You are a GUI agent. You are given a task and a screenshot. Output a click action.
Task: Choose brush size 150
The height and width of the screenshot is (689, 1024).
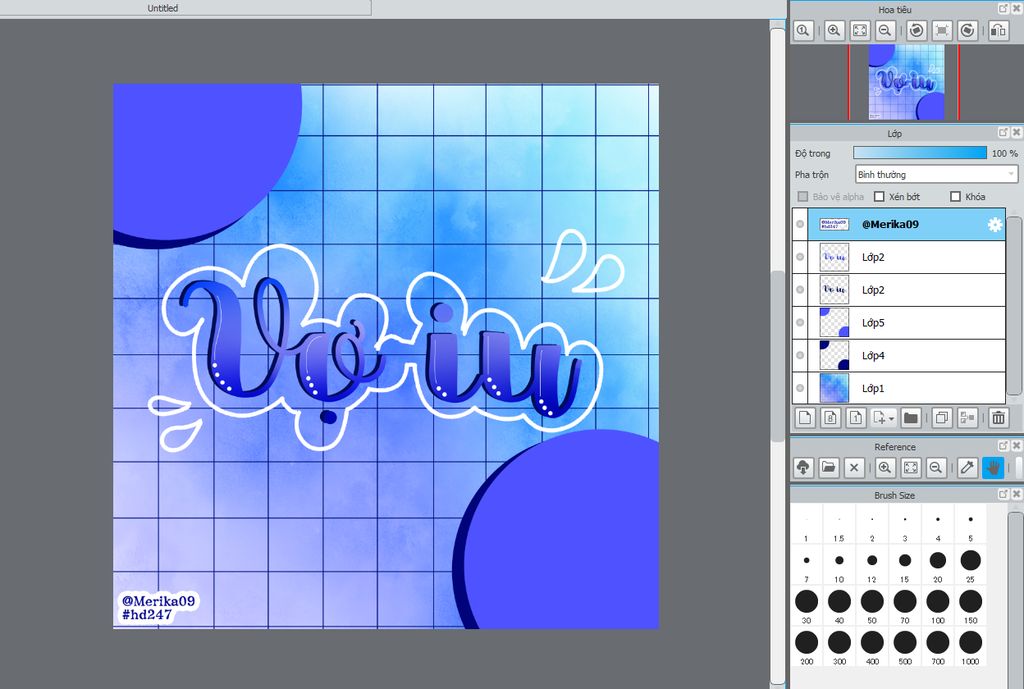coord(970,607)
